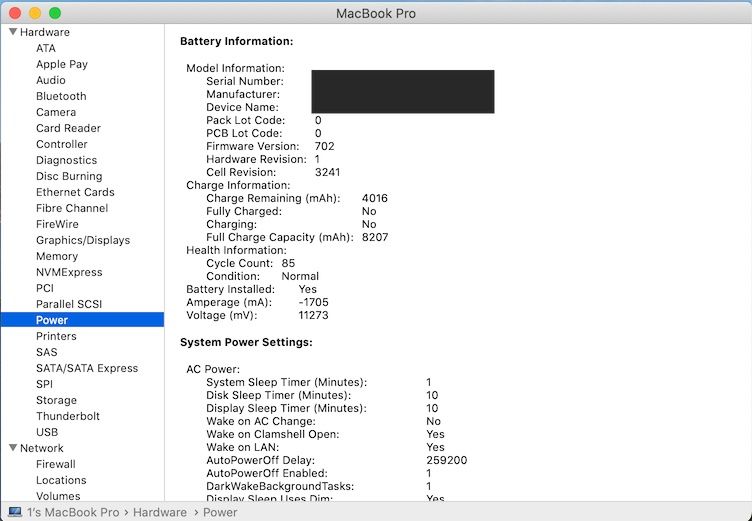
Task: Show Camera hardware information
Action: pyautogui.click(x=56, y=112)
